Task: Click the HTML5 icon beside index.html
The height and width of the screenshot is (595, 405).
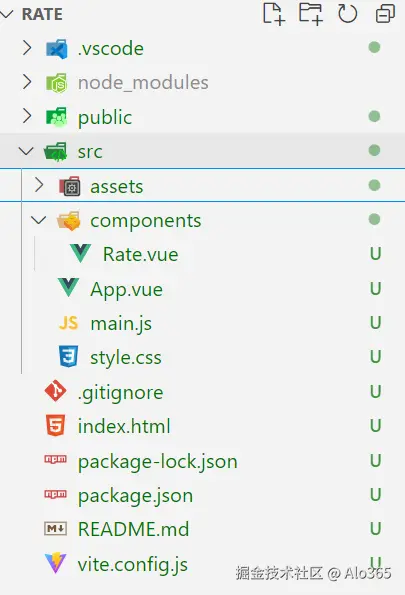Action: 55,425
